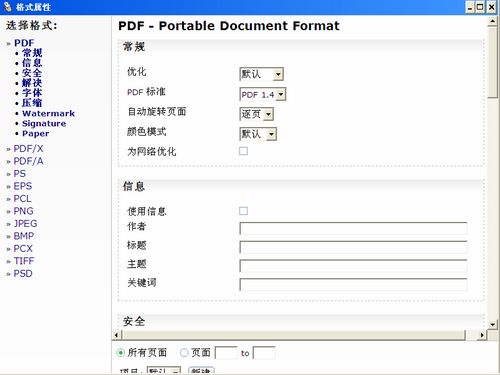This screenshot has width=500, height=375.
Task: Open the 颜色模式 dropdown
Action: (x=258, y=134)
